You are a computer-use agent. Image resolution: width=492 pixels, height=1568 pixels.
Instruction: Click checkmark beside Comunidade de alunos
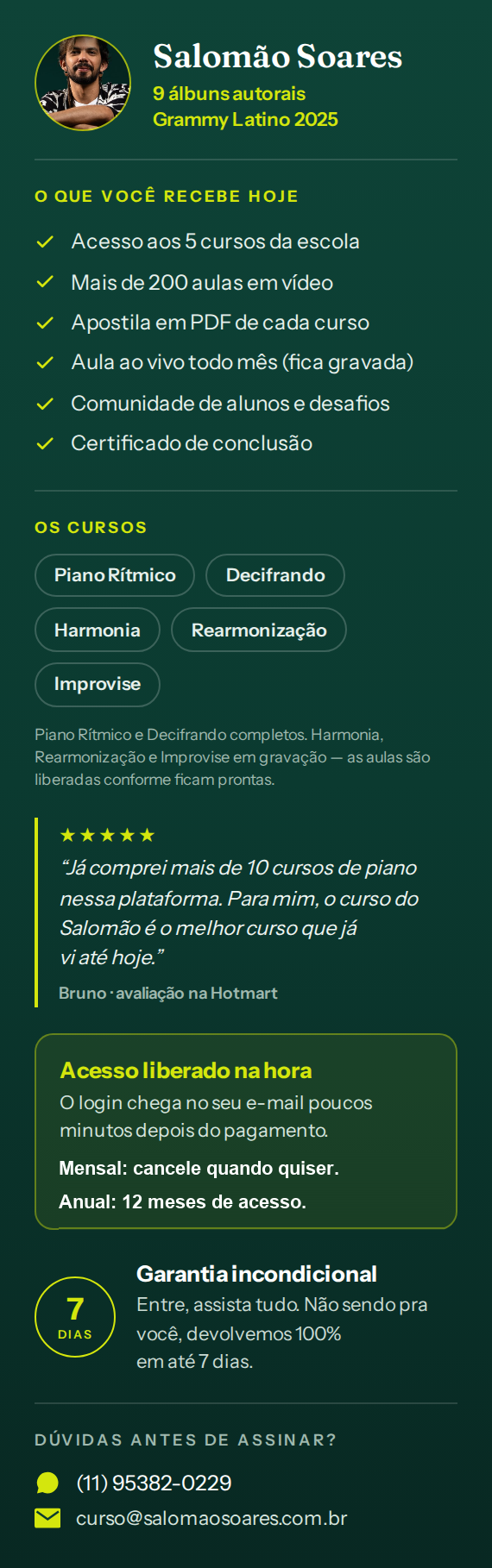point(45,404)
